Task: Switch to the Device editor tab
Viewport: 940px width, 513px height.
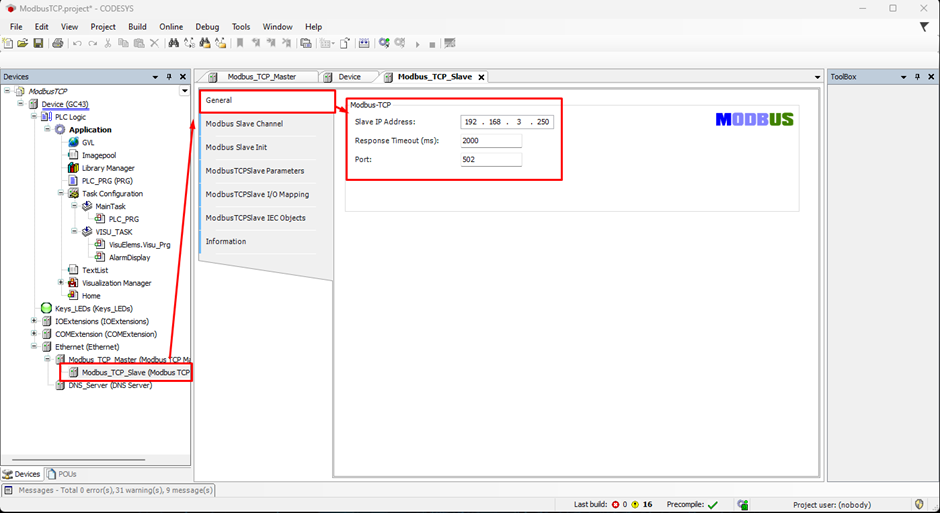Action: point(350,77)
